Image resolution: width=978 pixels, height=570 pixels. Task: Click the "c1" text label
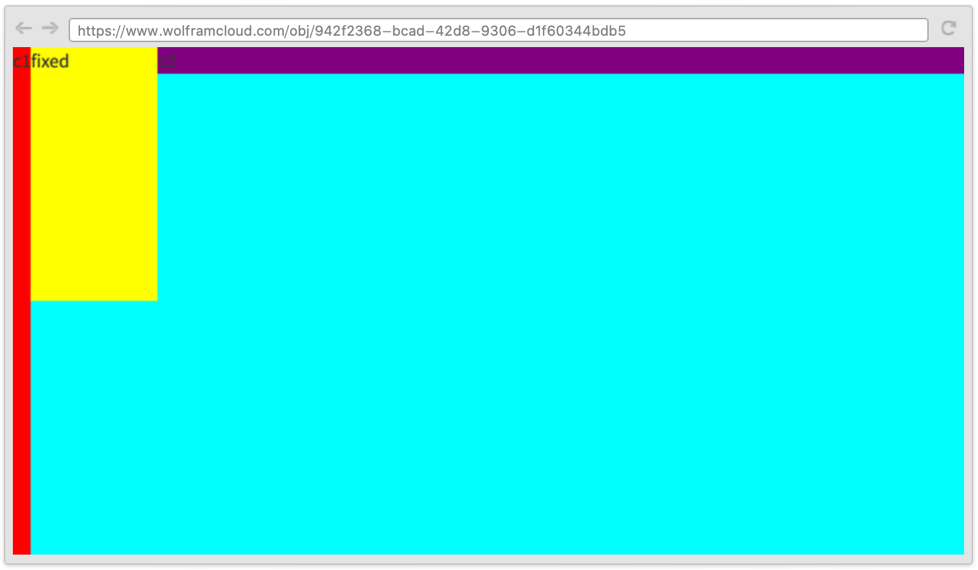click(21, 62)
